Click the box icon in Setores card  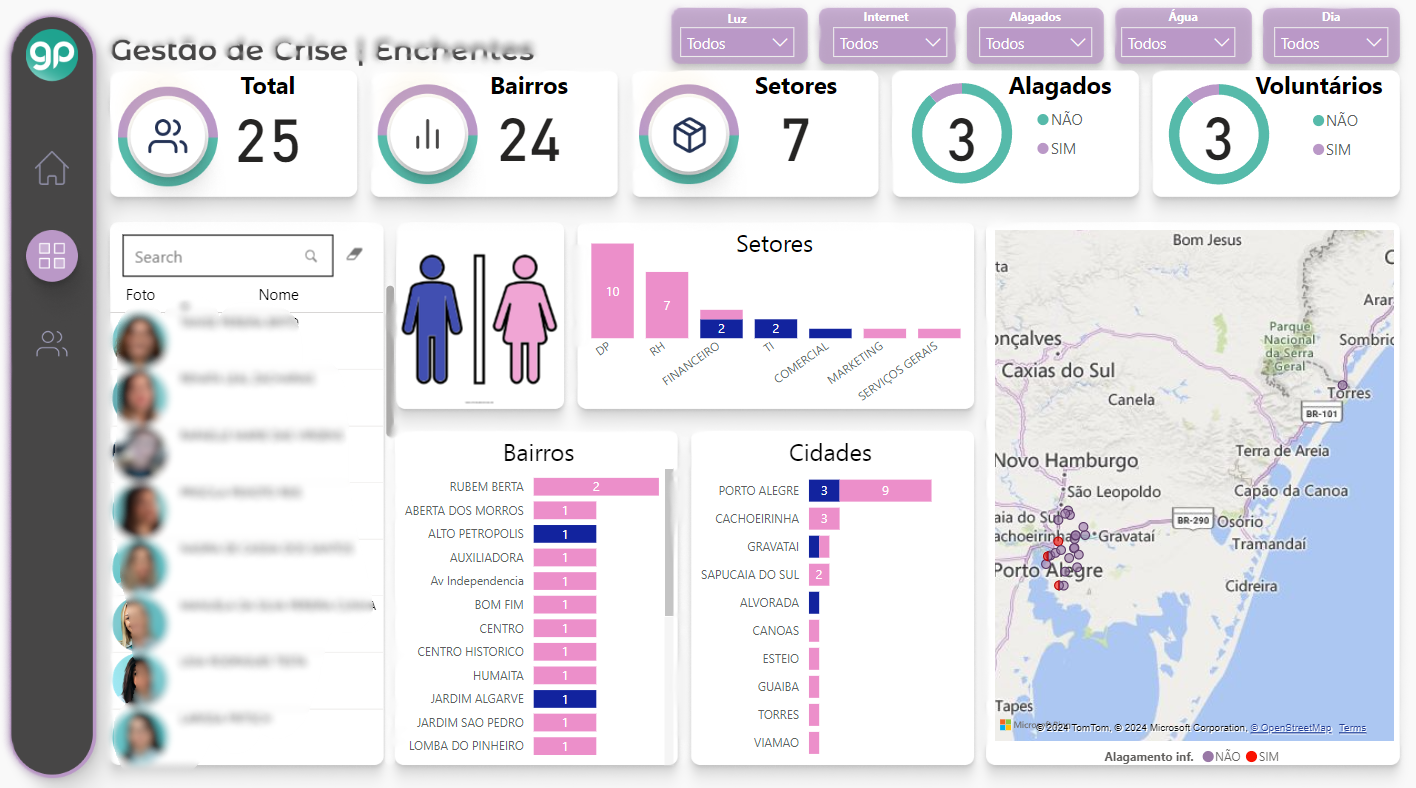(x=689, y=135)
